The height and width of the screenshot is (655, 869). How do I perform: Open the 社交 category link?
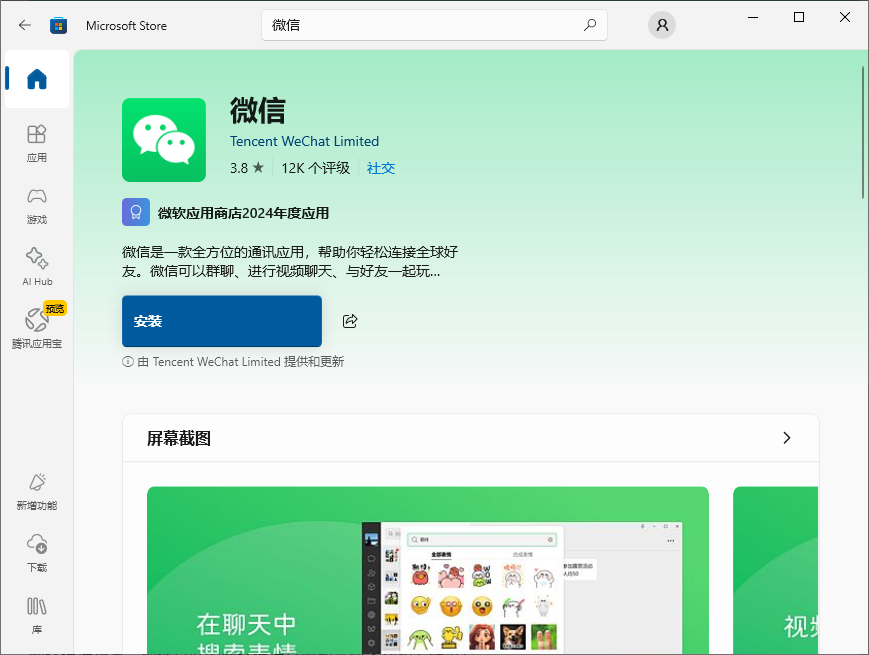380,167
